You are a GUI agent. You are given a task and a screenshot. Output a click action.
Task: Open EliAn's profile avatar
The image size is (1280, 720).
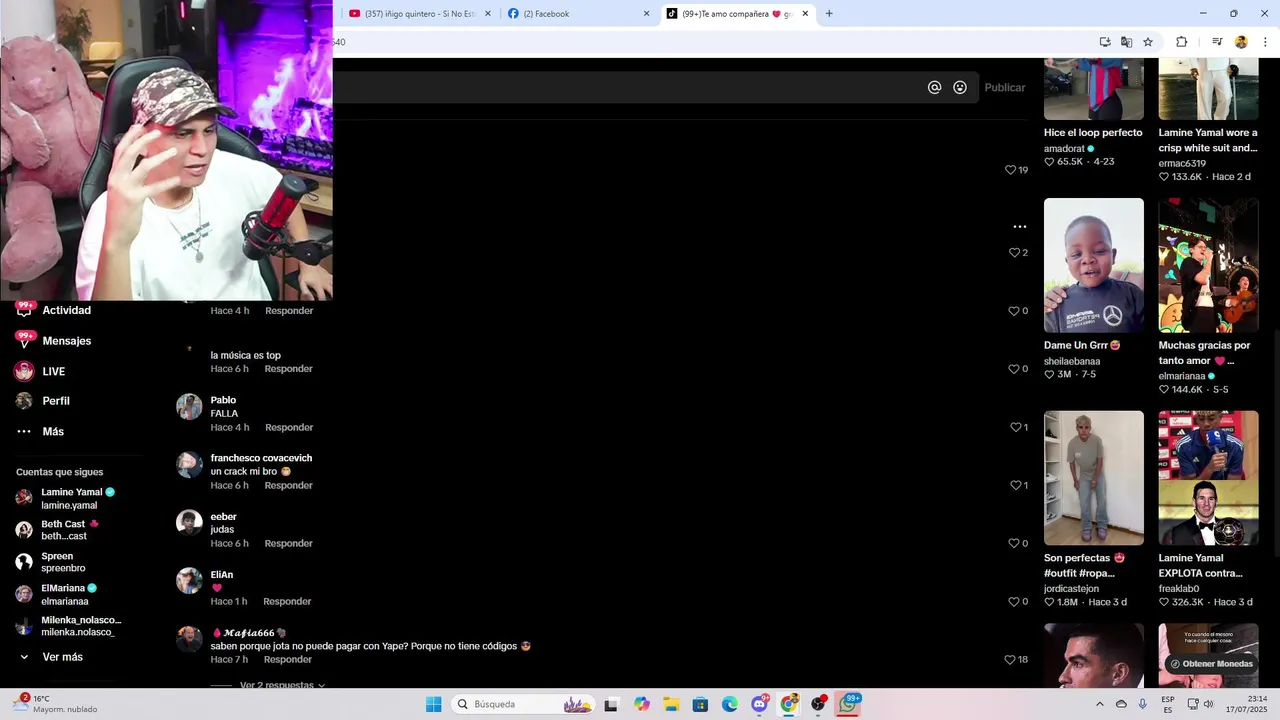pos(189,580)
